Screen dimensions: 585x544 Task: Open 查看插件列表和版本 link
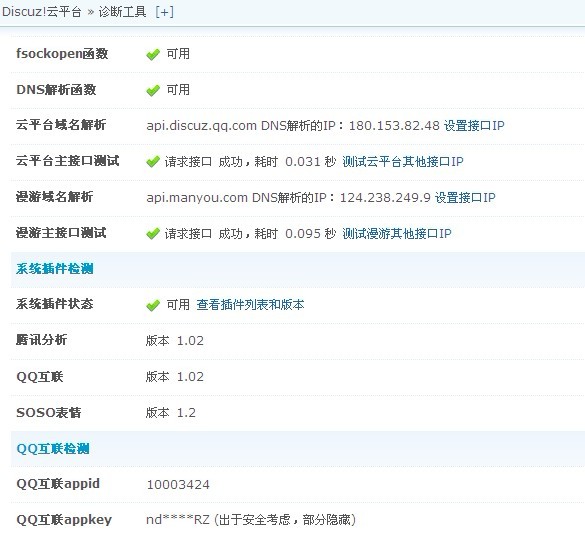pyautogui.click(x=250, y=305)
